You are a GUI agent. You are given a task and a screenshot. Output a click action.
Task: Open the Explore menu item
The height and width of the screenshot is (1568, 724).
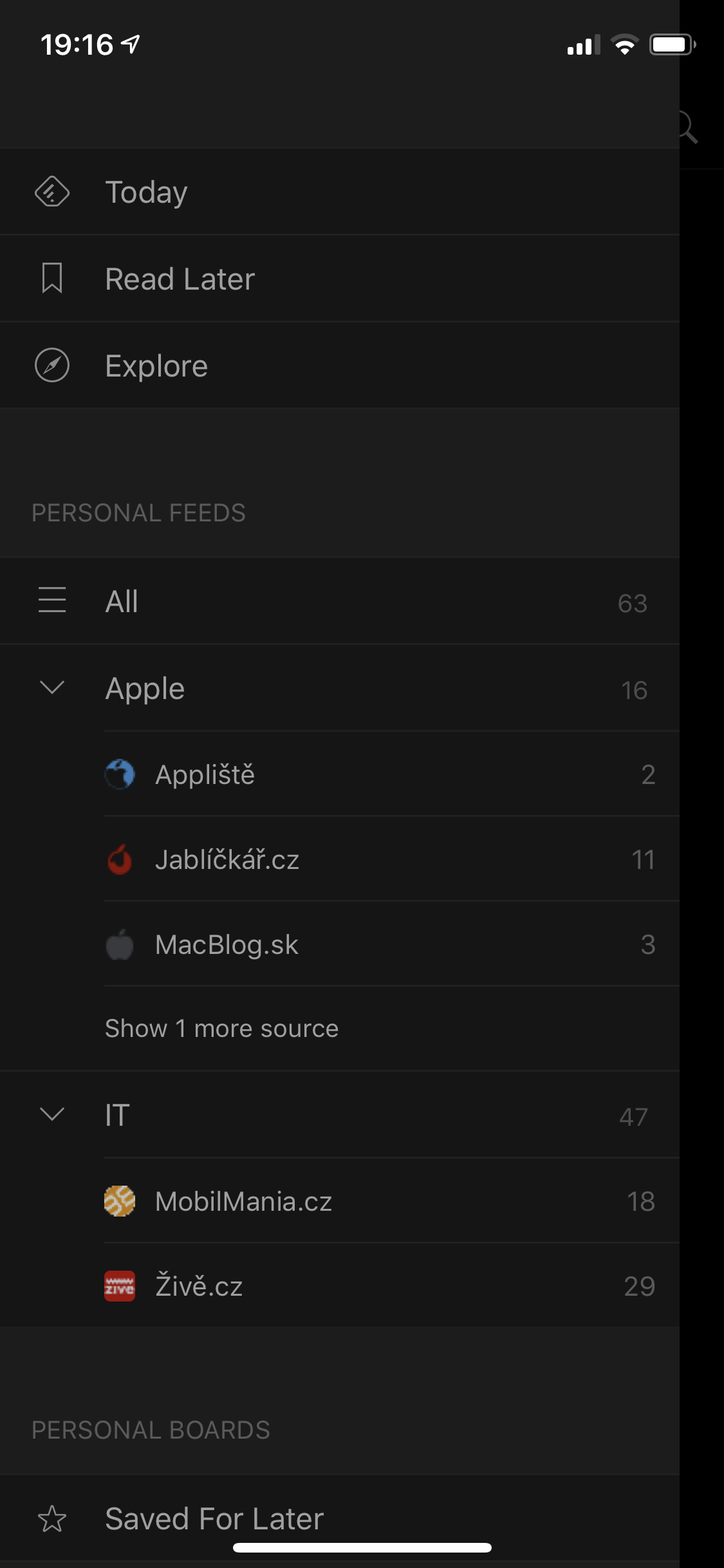(156, 366)
